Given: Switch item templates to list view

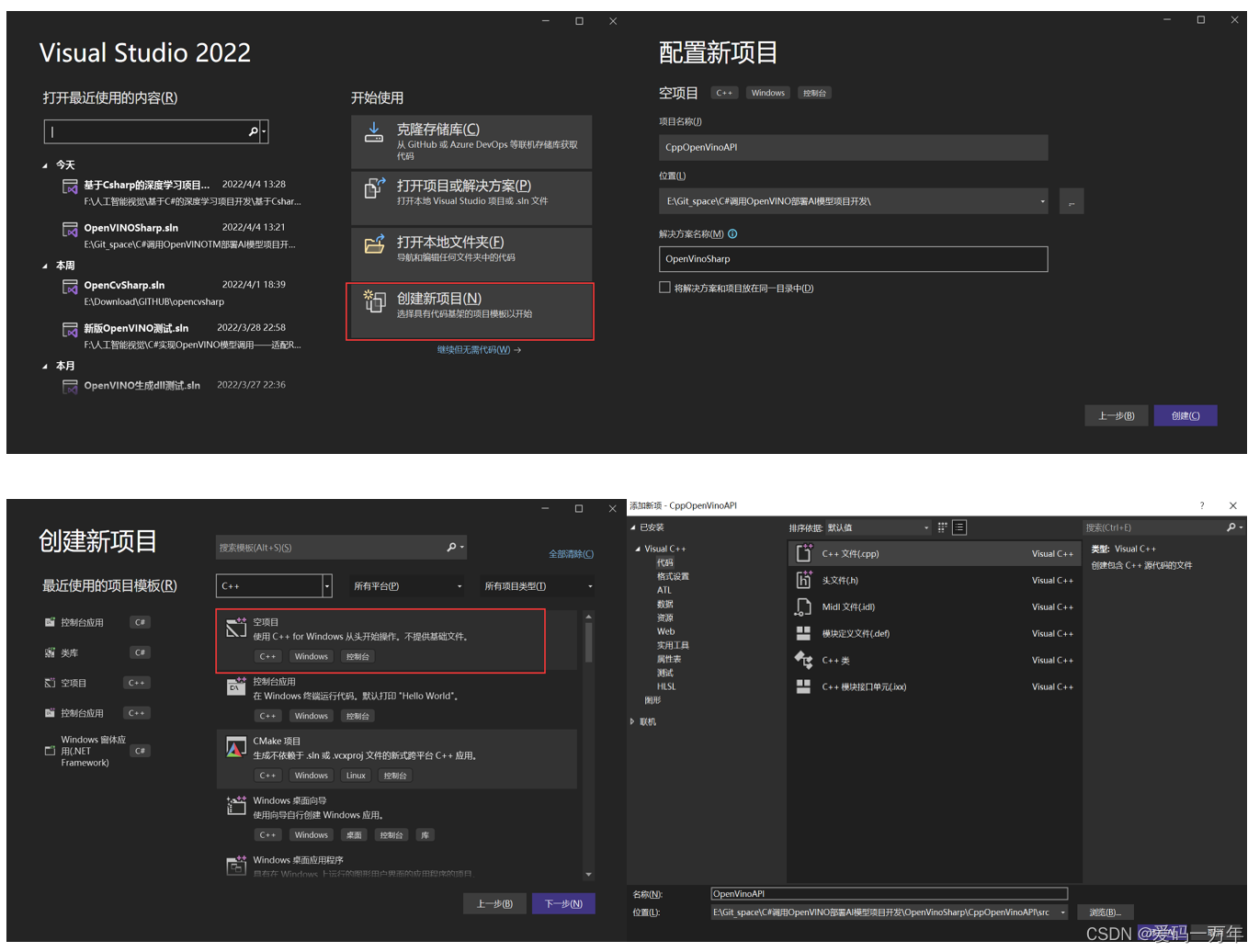Looking at the screenshot, I should point(958,527).
